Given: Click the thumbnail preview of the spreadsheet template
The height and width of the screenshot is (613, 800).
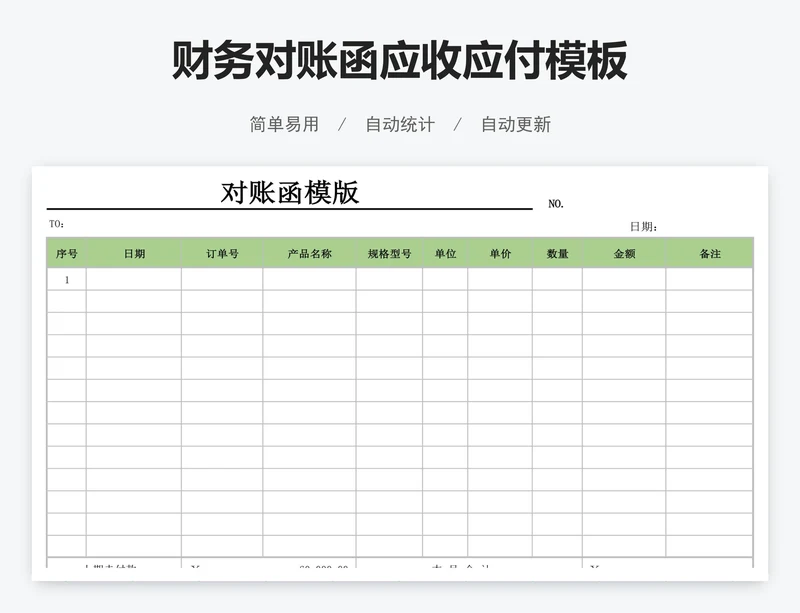Looking at the screenshot, I should tap(400, 373).
